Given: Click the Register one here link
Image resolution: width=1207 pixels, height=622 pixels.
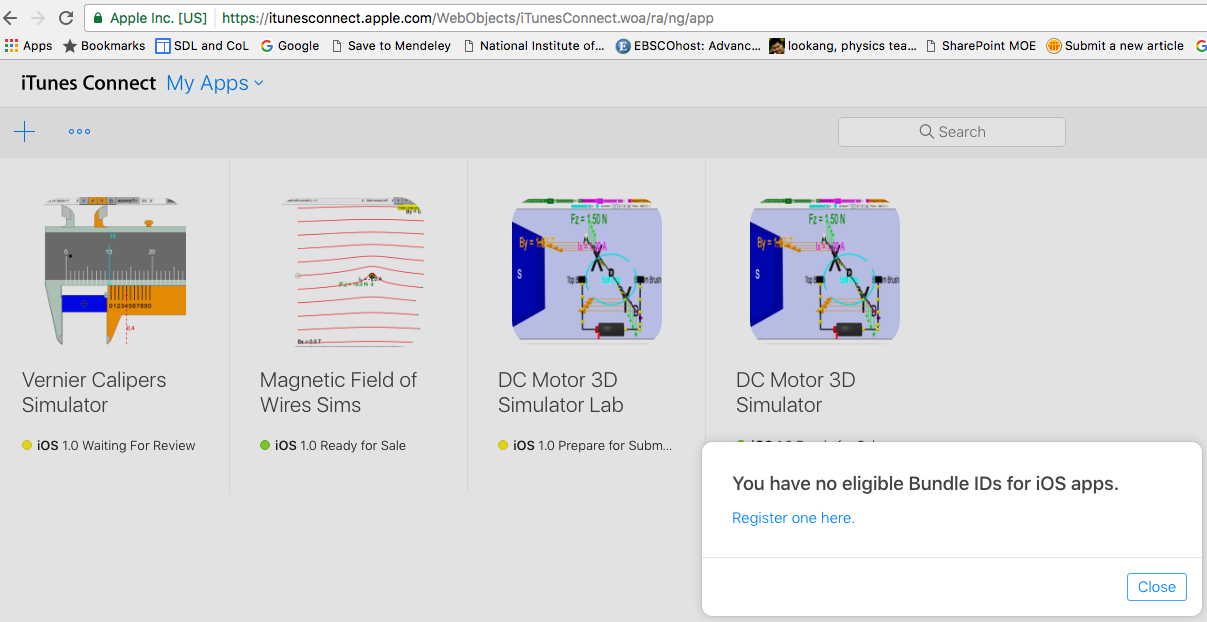Looking at the screenshot, I should pyautogui.click(x=794, y=518).
